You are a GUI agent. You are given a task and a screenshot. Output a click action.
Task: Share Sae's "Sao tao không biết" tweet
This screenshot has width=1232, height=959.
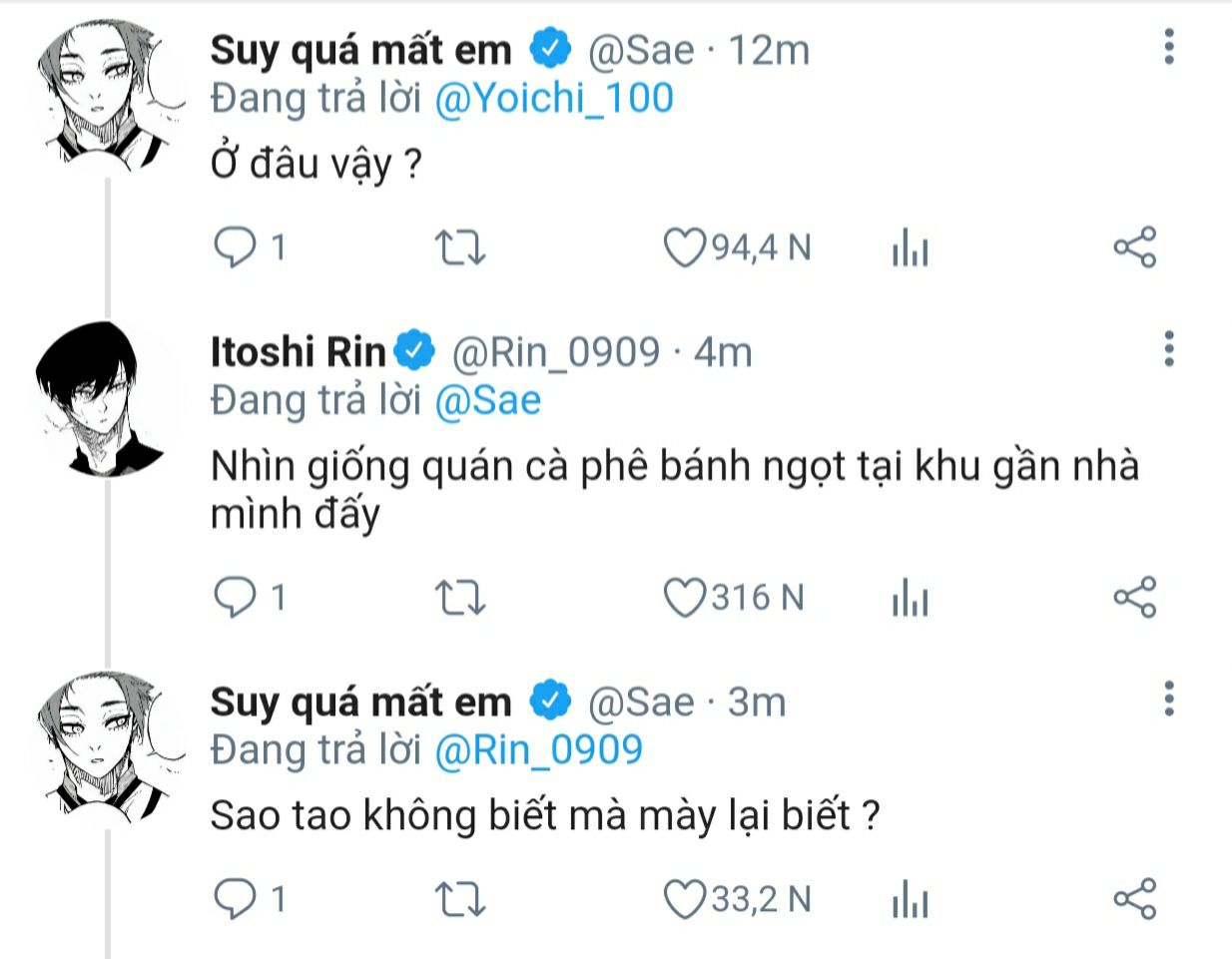[x=1134, y=900]
